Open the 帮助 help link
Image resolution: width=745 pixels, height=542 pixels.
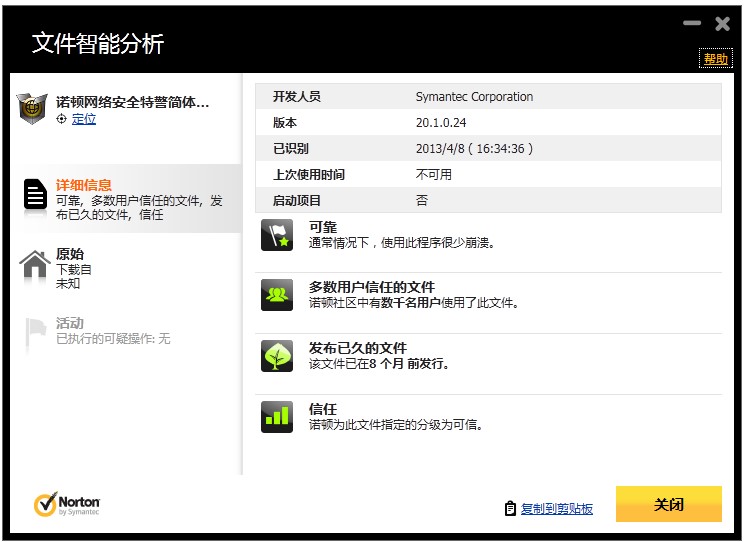(716, 59)
